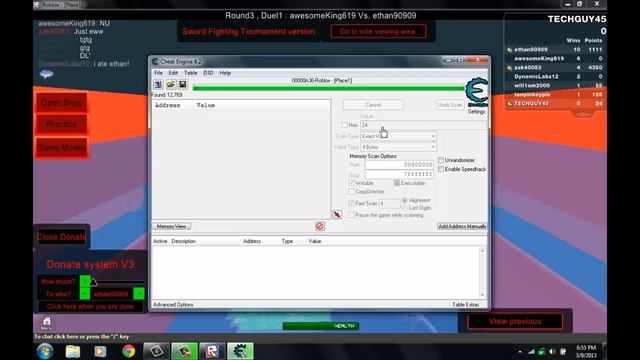The height and width of the screenshot is (360, 640).
Task: Click the green left arrow beside ethan90909
Action: 84,294
